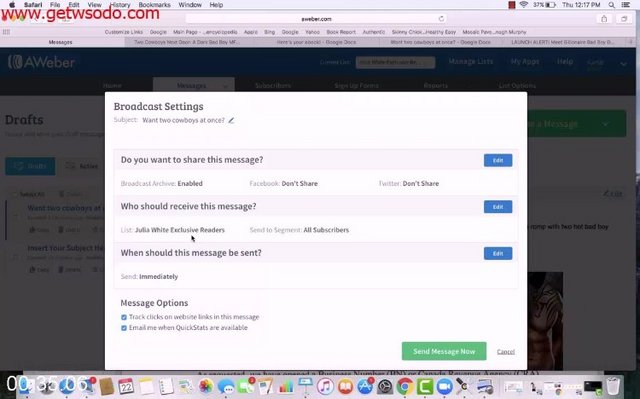This screenshot has width=640, height=399.
Task: Go to Reports in AWeber navigation
Action: tap(436, 86)
